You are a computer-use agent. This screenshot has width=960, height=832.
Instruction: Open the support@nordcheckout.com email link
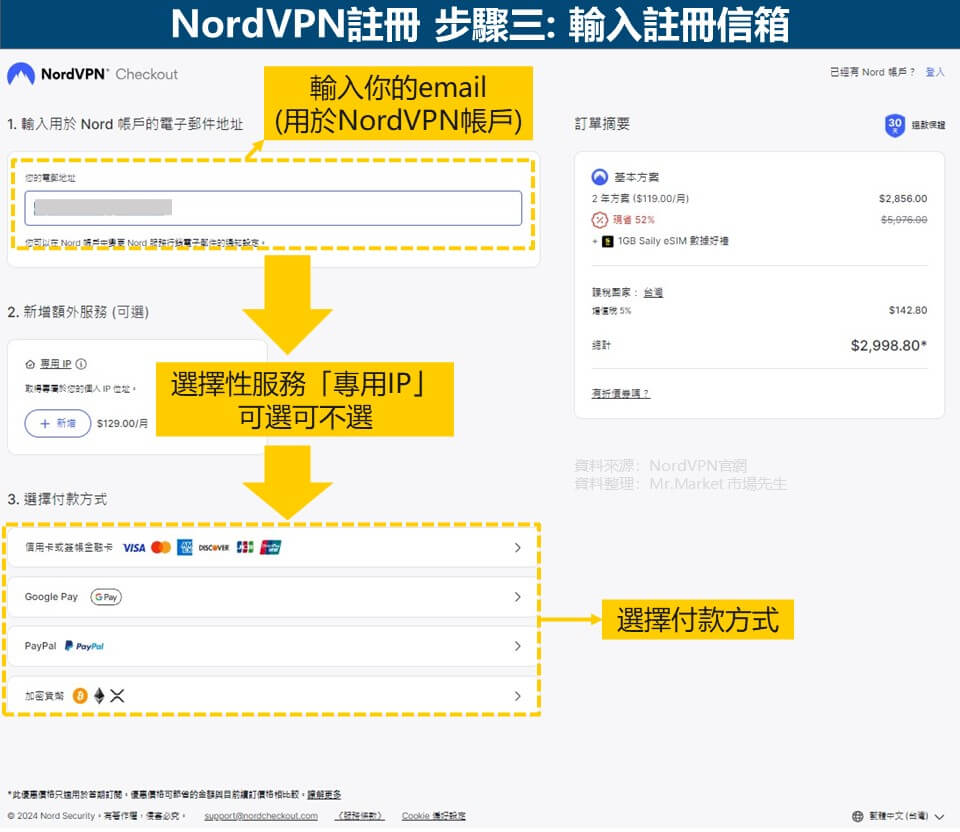pos(261,817)
